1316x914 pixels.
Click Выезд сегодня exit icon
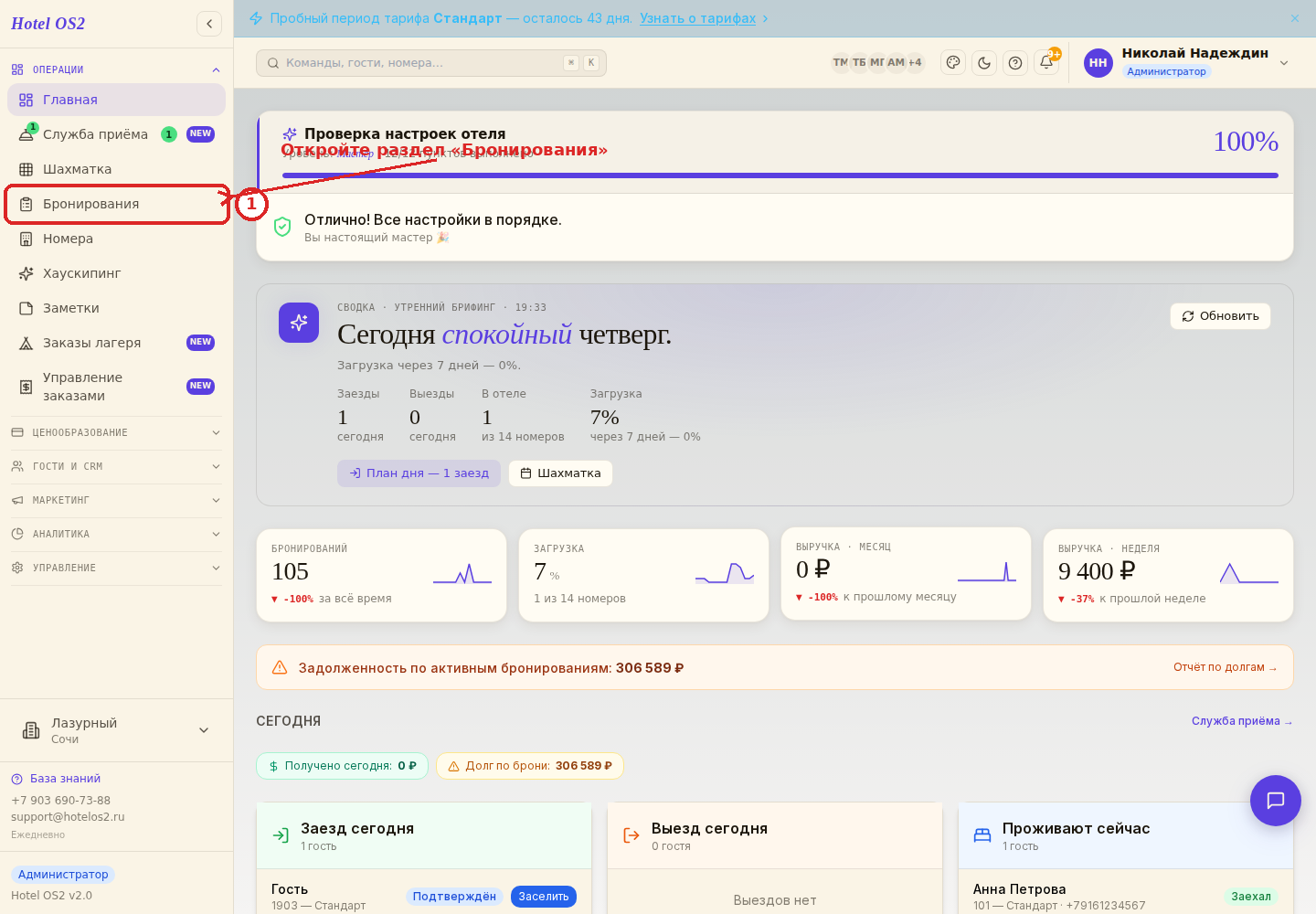631,835
